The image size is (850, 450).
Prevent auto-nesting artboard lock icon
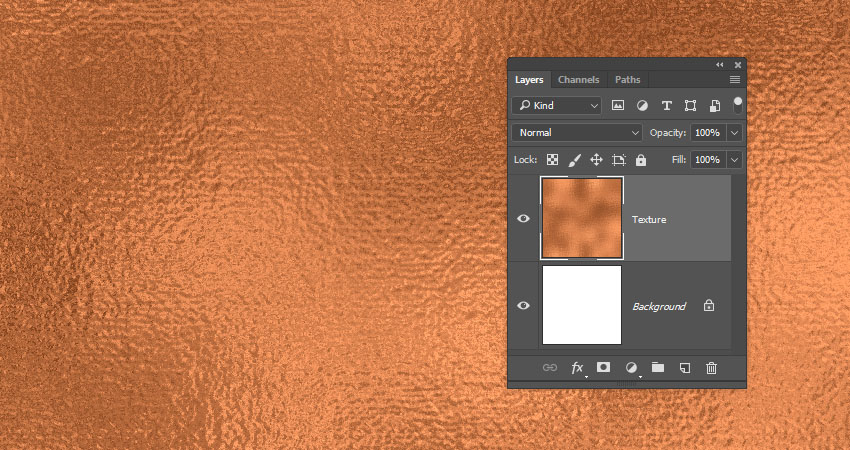pyautogui.click(x=619, y=160)
